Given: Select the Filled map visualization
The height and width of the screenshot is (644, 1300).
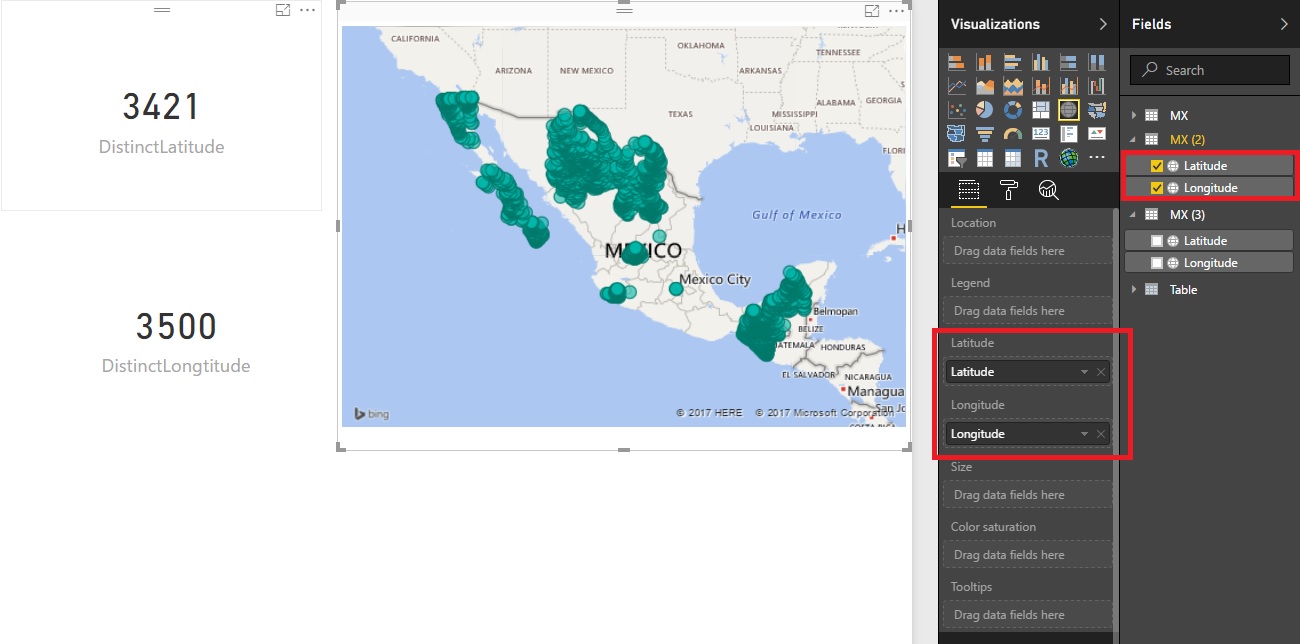Looking at the screenshot, I should [1096, 110].
